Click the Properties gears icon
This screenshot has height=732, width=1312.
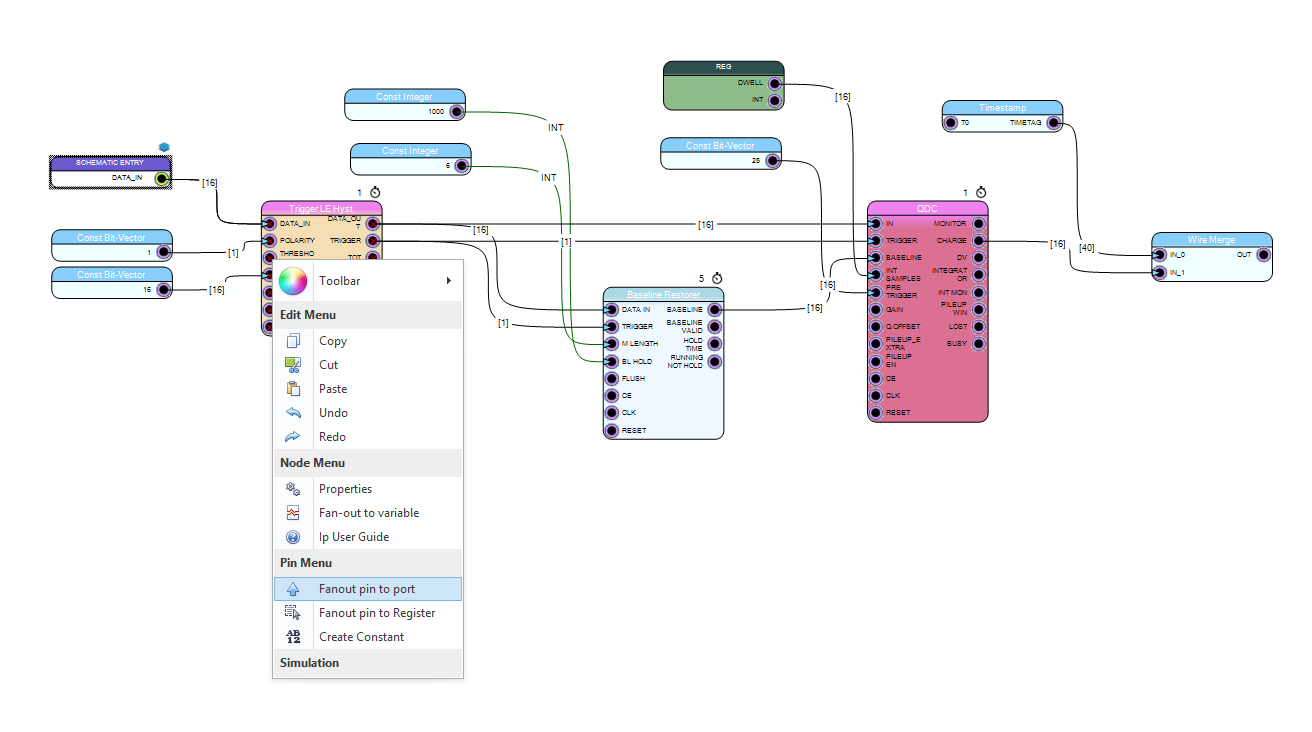[293, 489]
